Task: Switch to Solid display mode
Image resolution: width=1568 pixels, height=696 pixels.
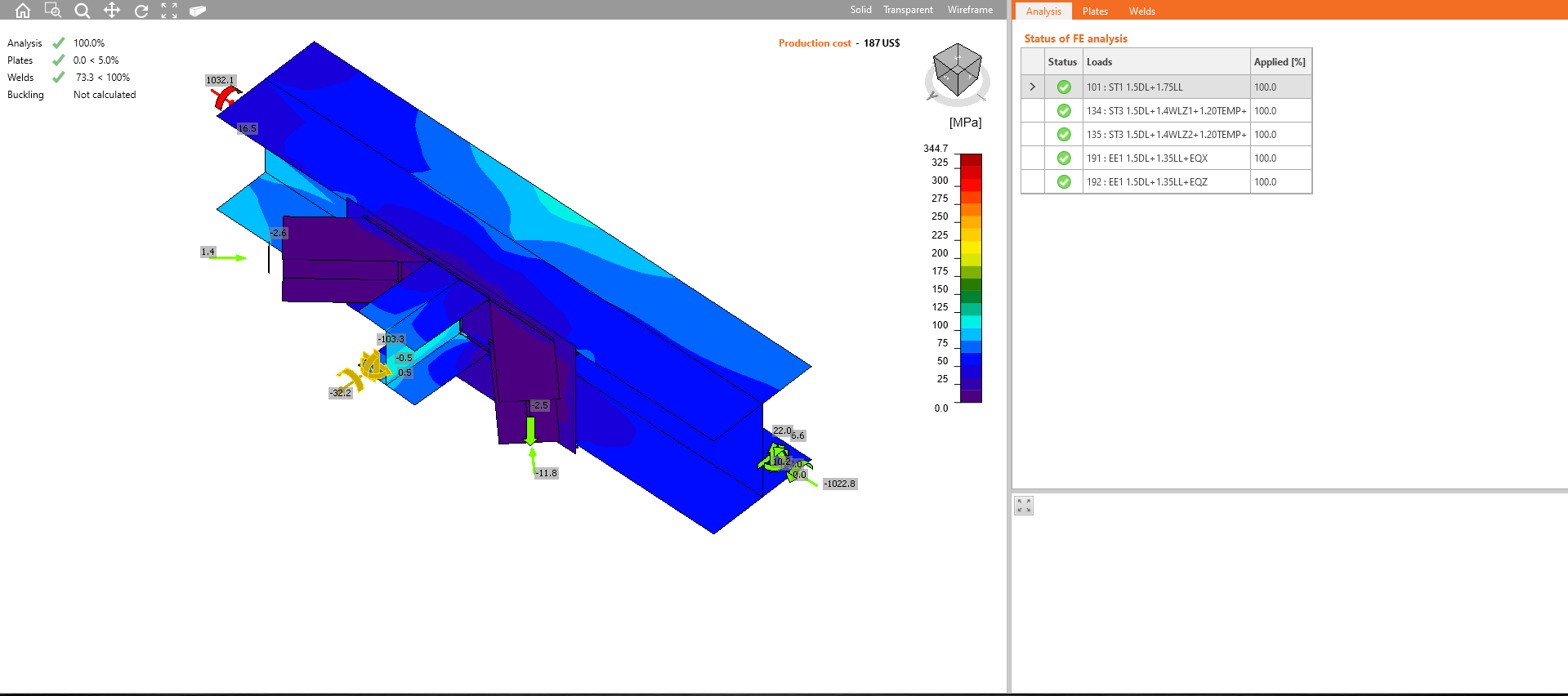Action: click(860, 10)
